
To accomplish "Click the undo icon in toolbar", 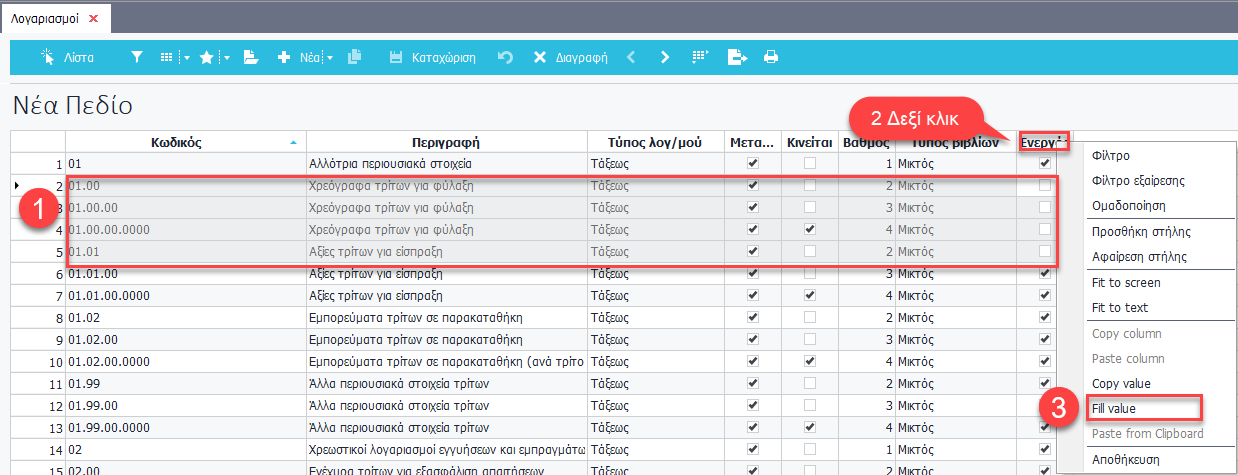I will coord(505,58).
